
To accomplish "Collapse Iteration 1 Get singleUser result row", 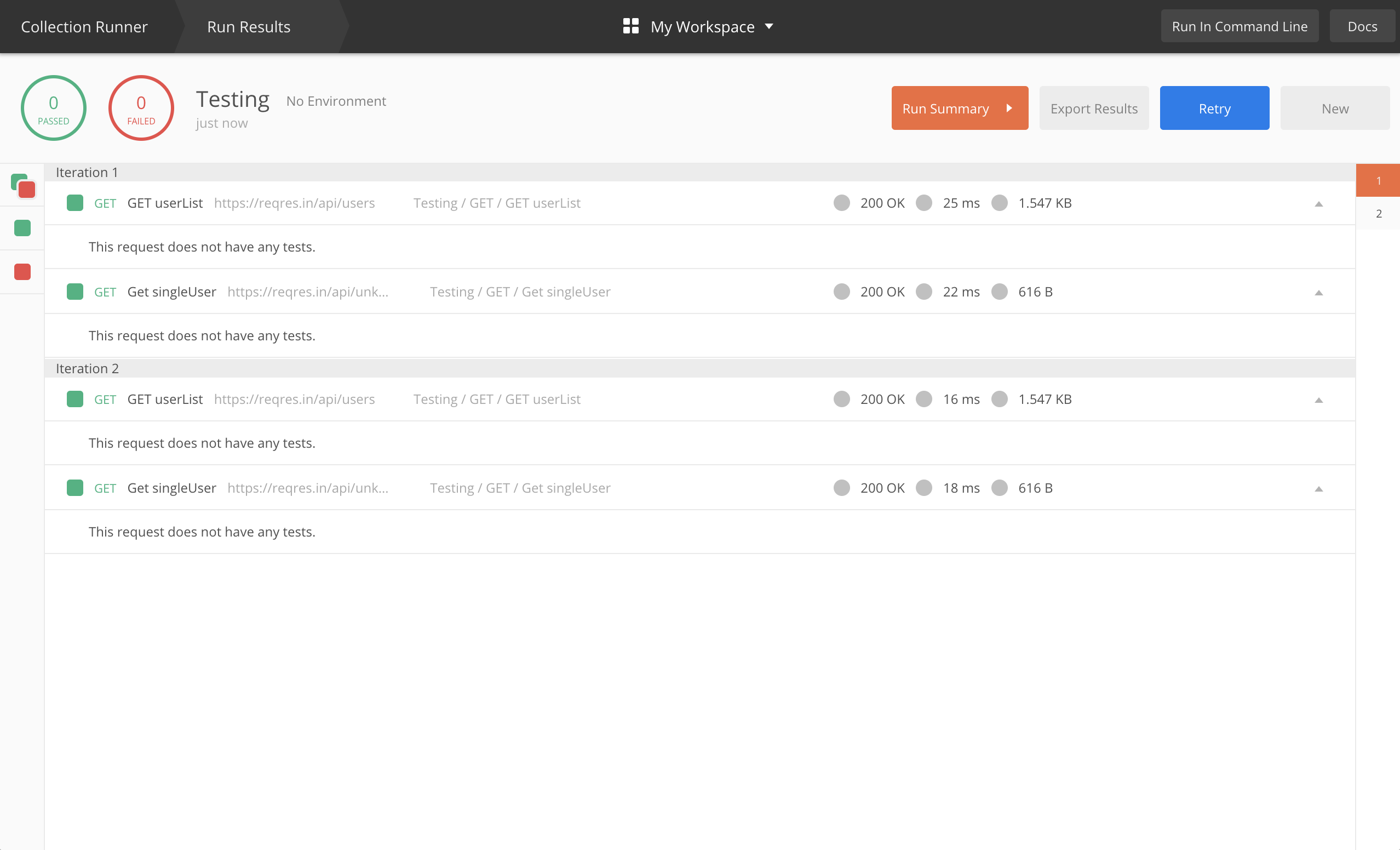I will (x=1319, y=293).
